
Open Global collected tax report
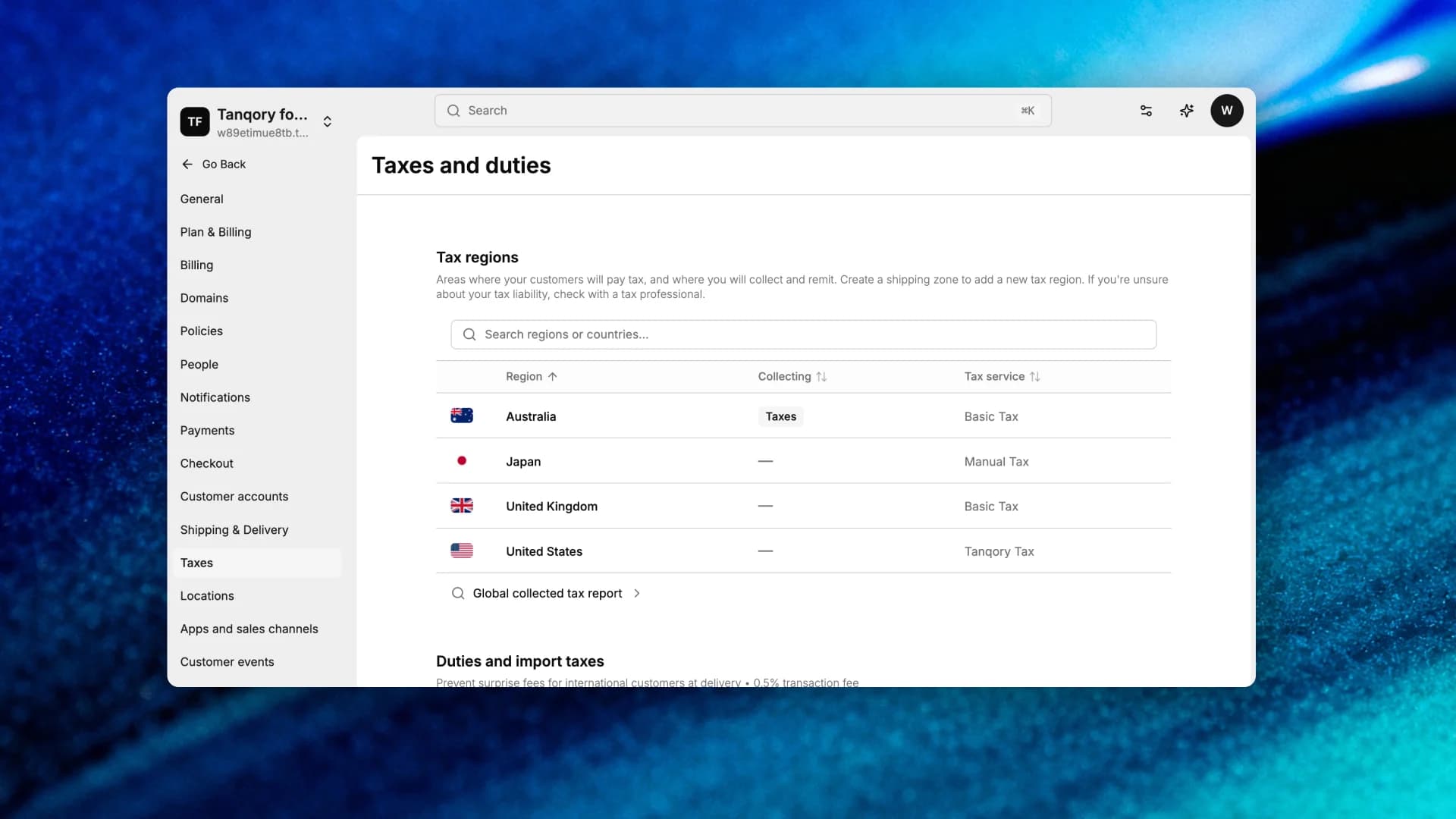coord(547,594)
